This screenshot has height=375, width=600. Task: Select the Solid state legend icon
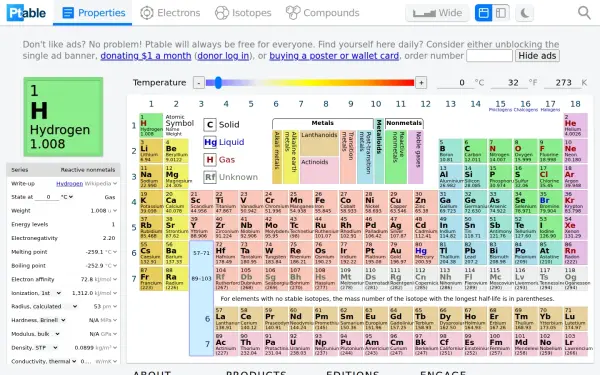[x=210, y=125]
